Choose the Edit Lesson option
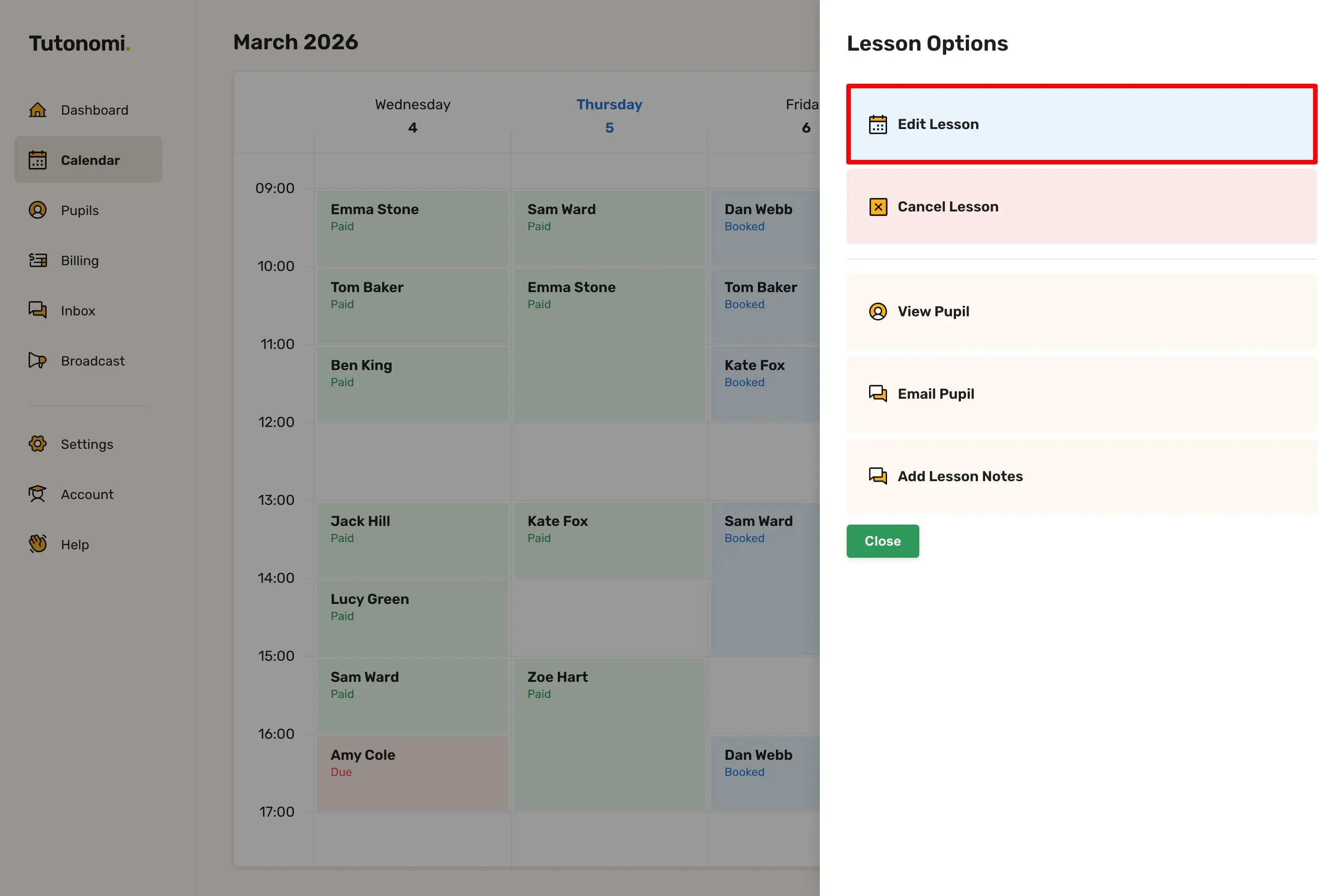The image size is (1344, 896). pos(1081,124)
